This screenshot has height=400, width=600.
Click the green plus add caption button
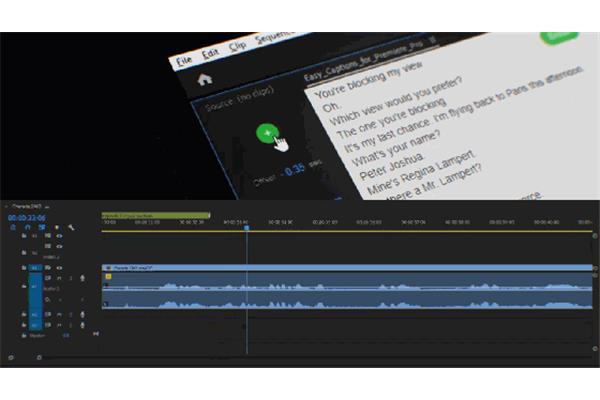(267, 133)
